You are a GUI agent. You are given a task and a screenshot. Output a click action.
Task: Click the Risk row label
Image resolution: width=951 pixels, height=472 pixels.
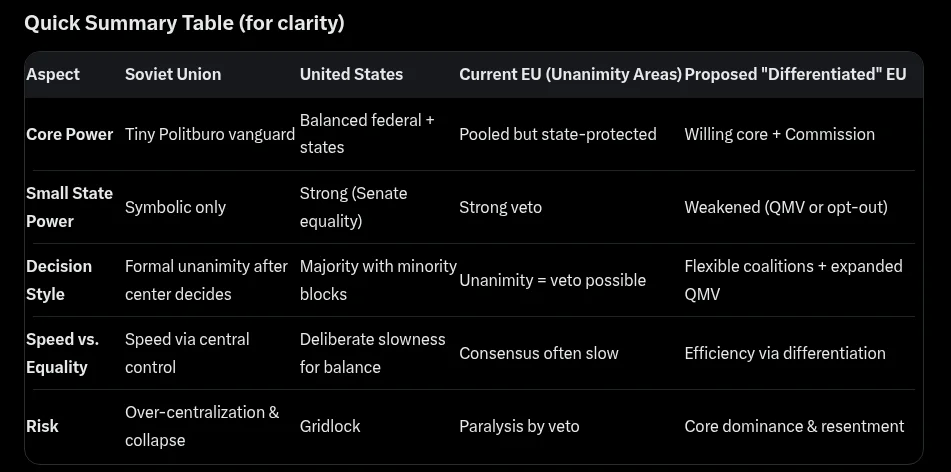pos(42,426)
